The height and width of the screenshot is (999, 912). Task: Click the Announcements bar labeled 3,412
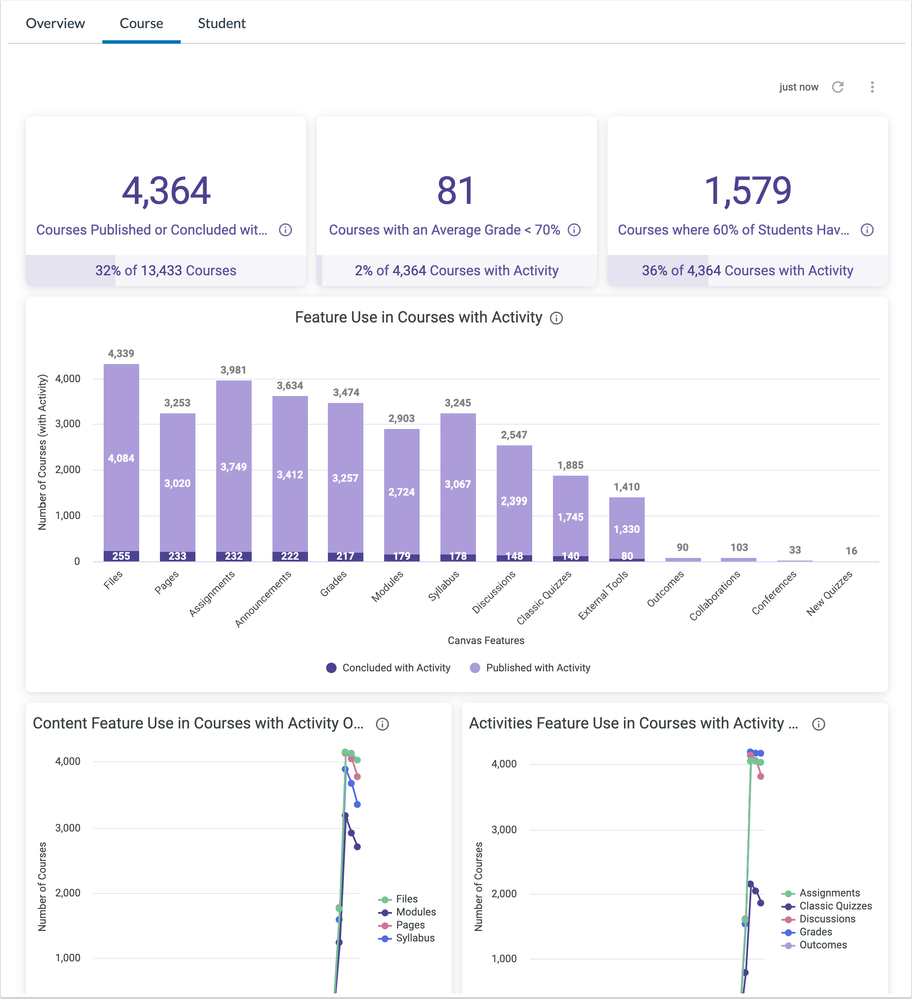[x=290, y=475]
